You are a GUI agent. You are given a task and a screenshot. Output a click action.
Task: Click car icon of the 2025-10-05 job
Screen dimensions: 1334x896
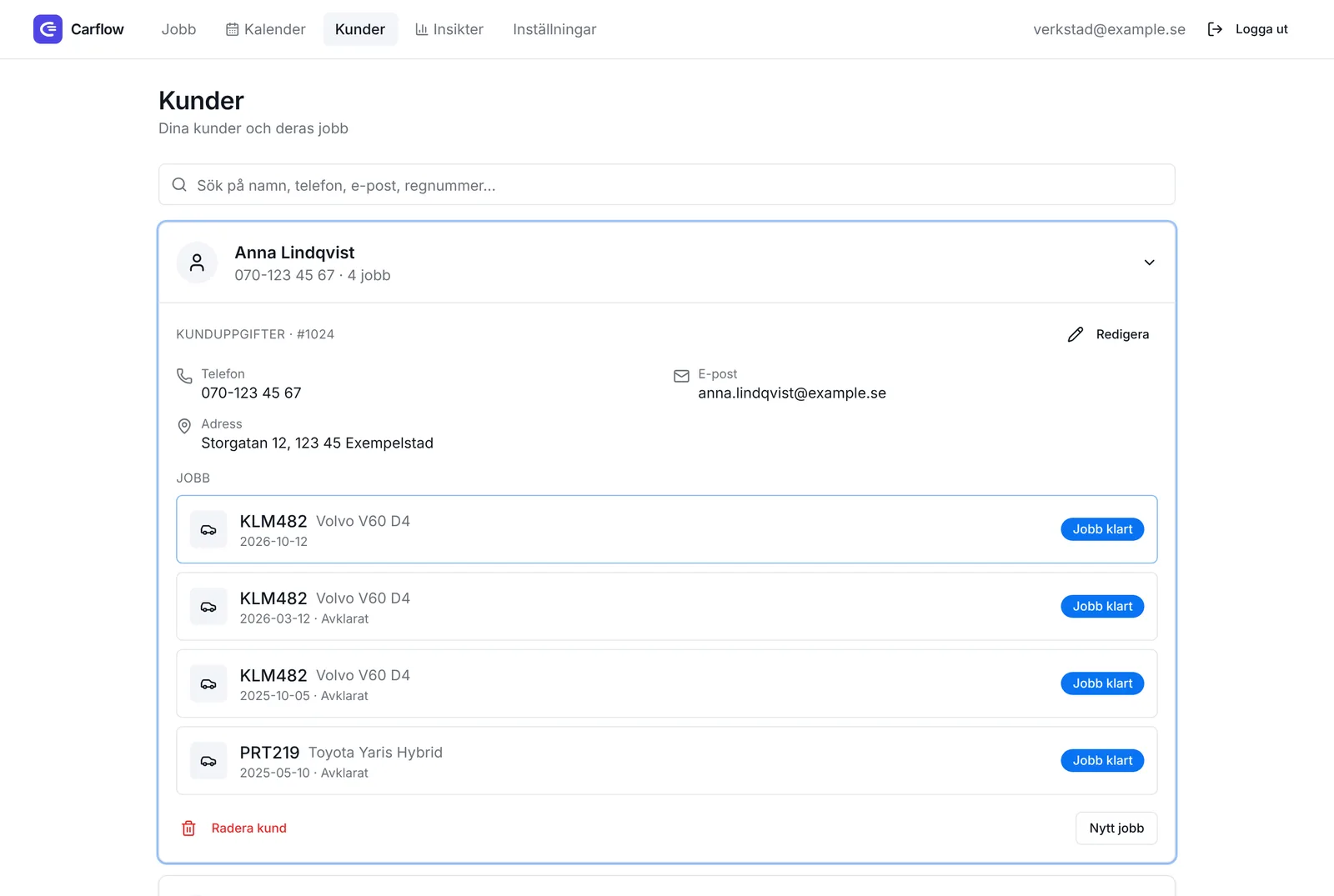pos(208,683)
